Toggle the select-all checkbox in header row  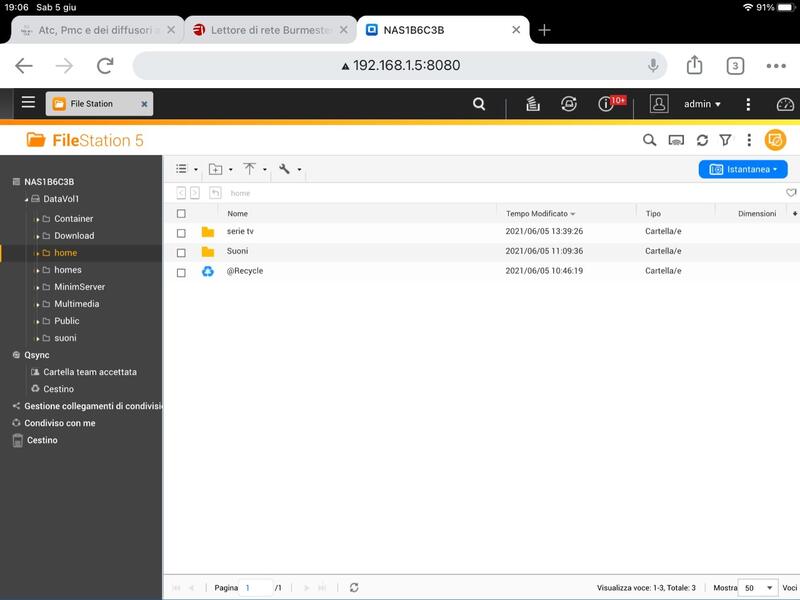click(x=181, y=213)
